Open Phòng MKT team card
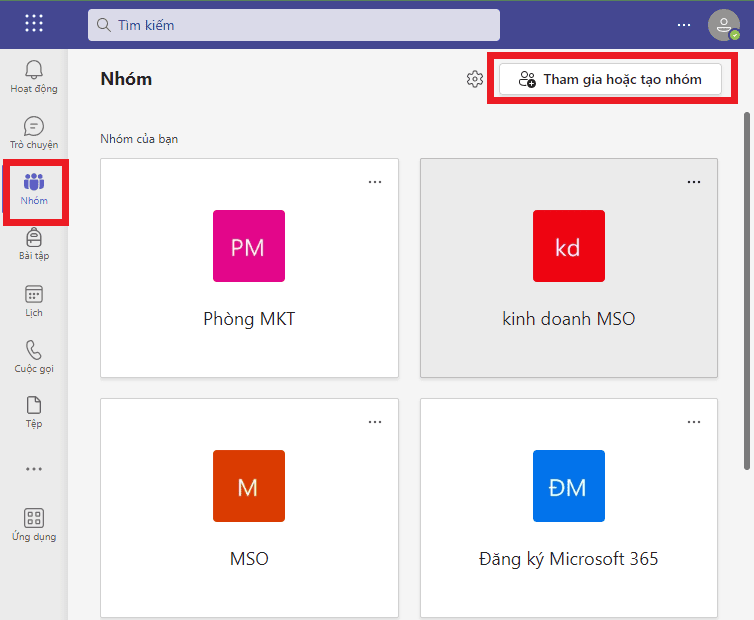 pyautogui.click(x=249, y=268)
